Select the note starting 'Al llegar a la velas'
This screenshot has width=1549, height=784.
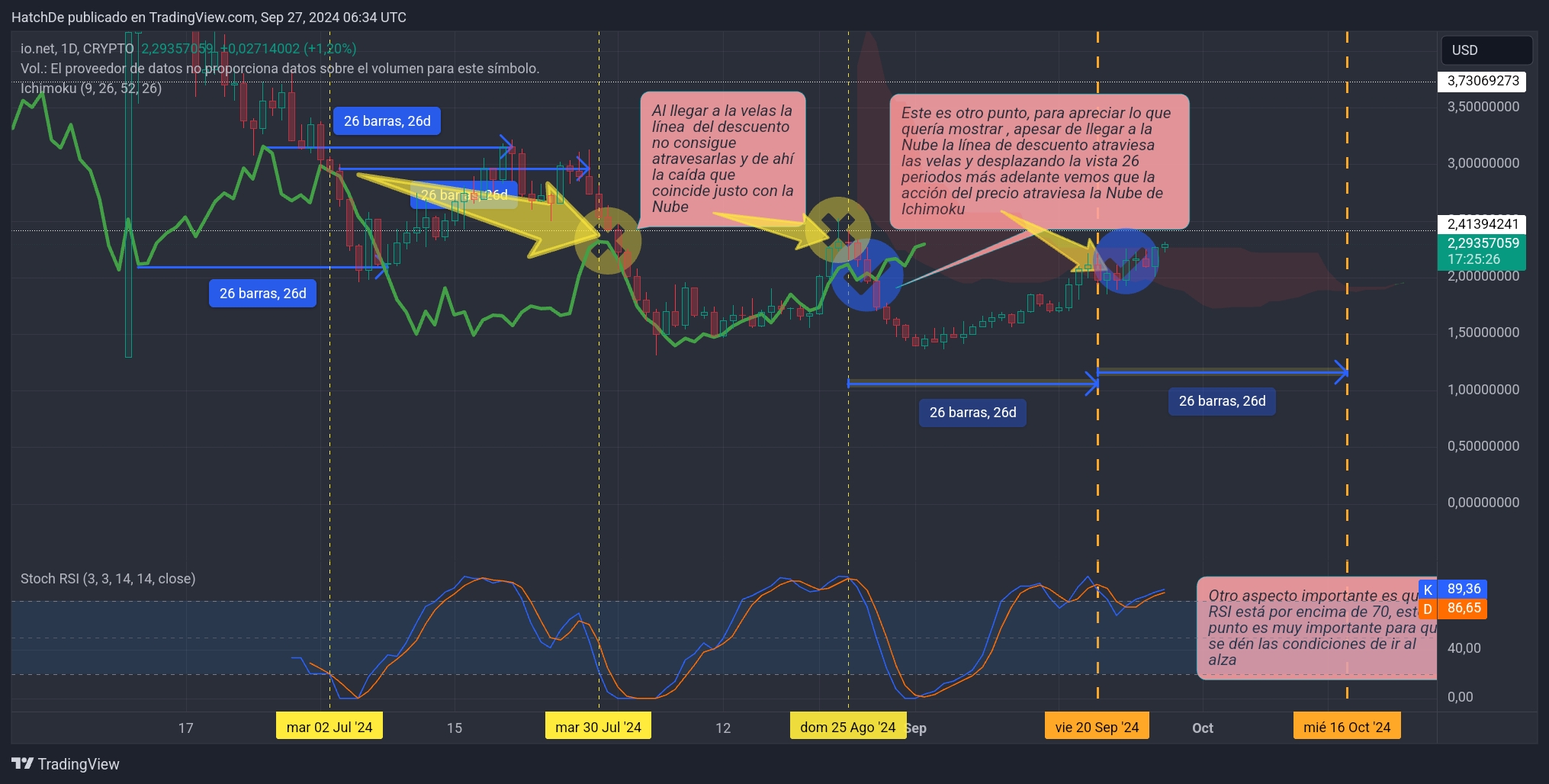click(722, 159)
